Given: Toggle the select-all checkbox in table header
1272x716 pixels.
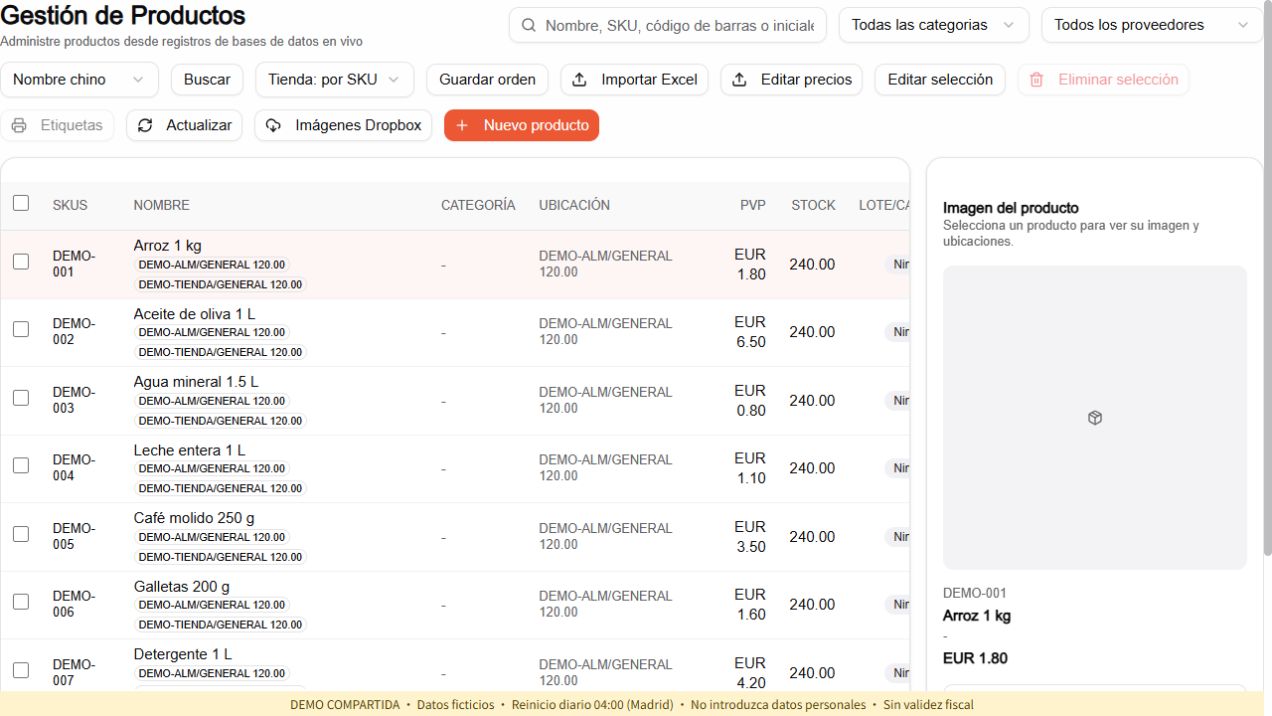Looking at the screenshot, I should [x=21, y=203].
